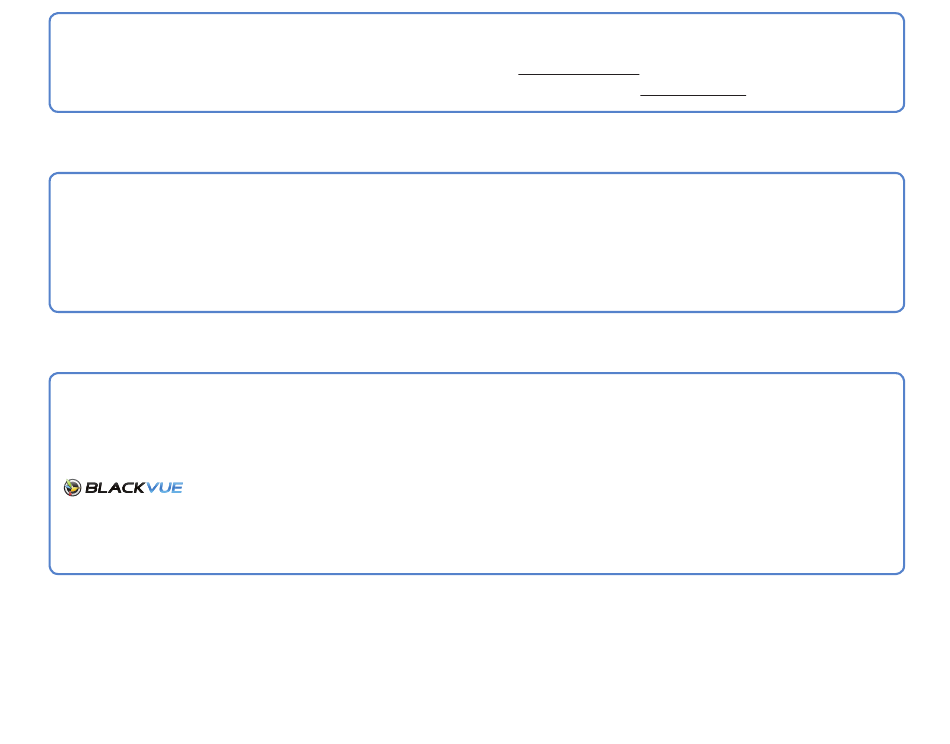
Task: Click the BlackVue circular logo icon
Action: pos(72,488)
